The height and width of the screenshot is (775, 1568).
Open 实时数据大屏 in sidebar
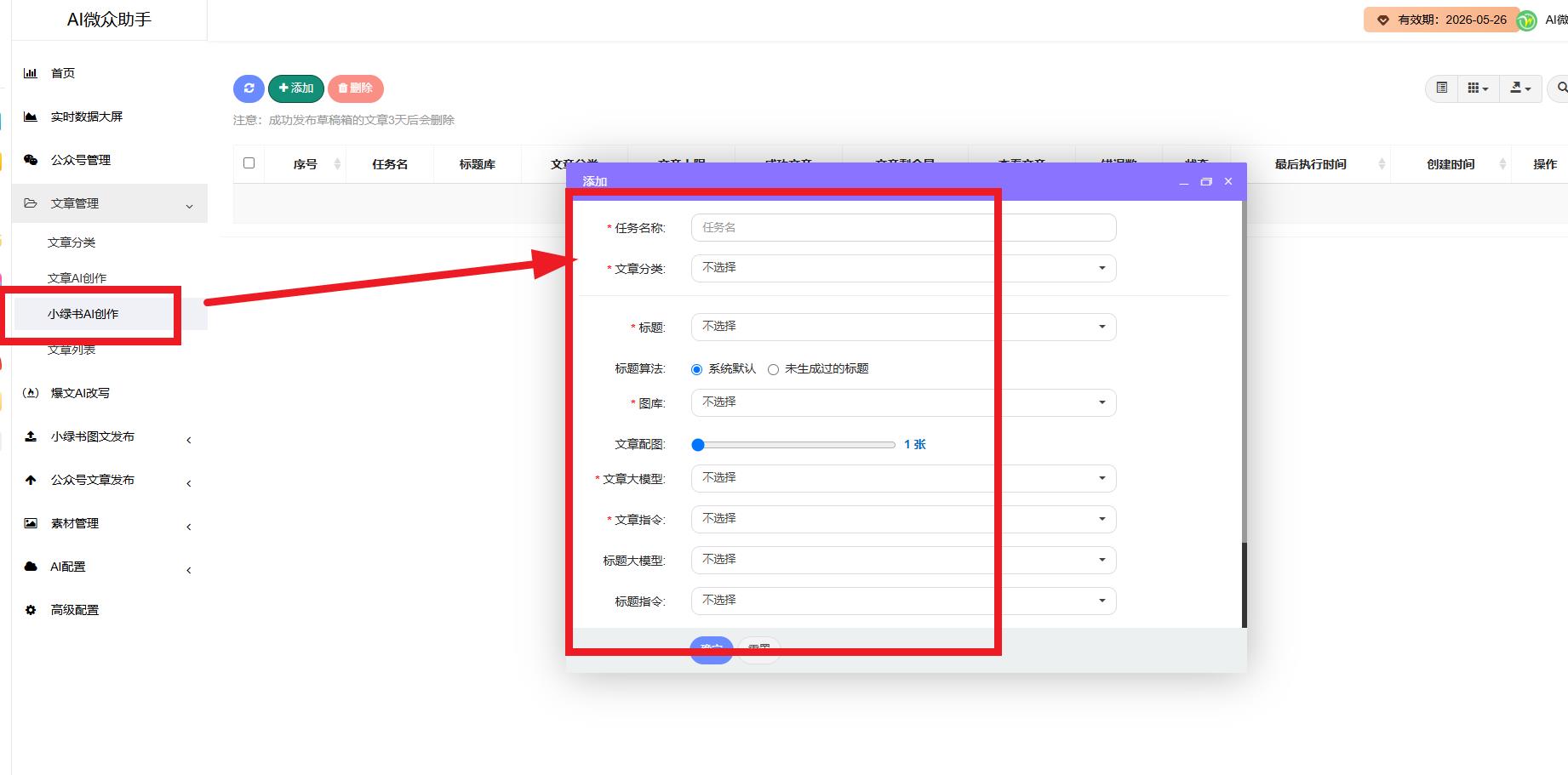click(x=87, y=117)
